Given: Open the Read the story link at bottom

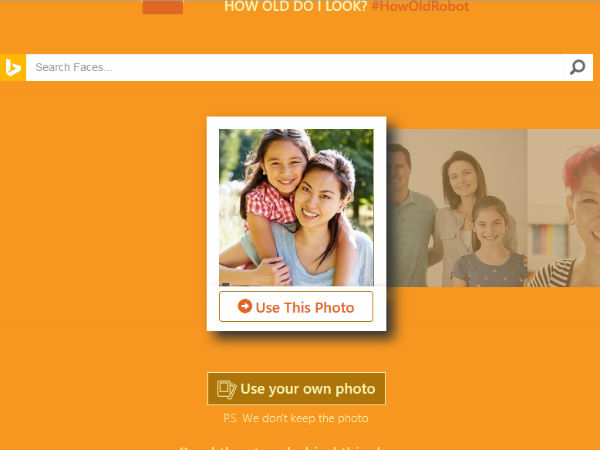Looking at the screenshot, I should coord(281,448).
